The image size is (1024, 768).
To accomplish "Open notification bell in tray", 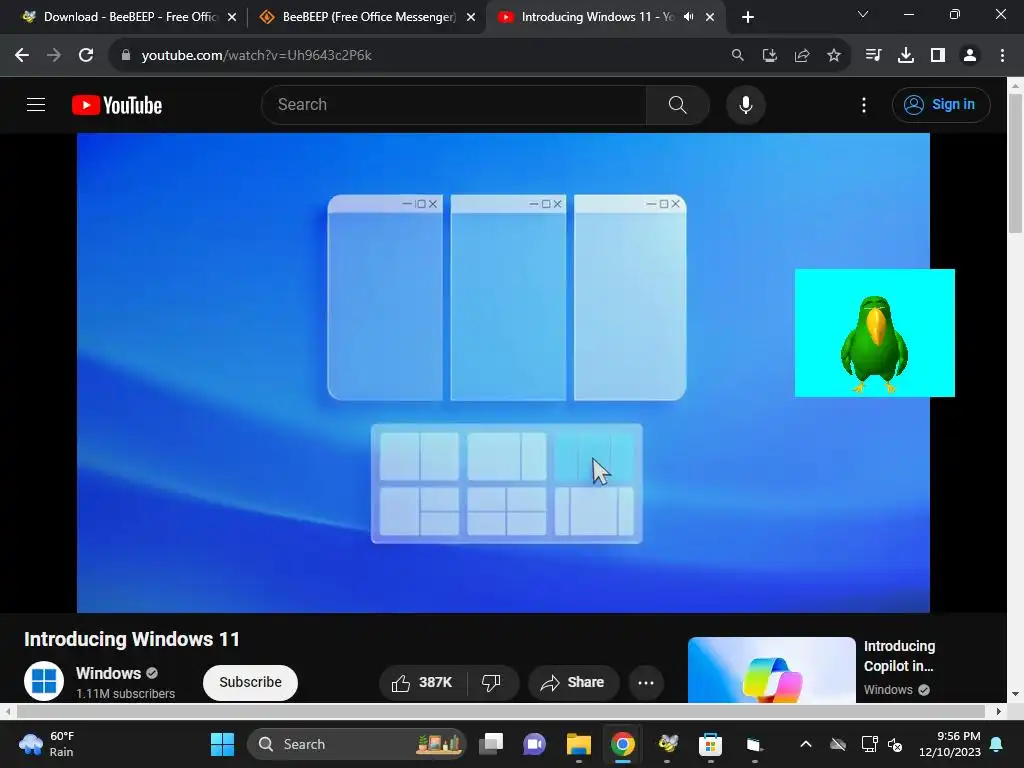I will coord(997,744).
